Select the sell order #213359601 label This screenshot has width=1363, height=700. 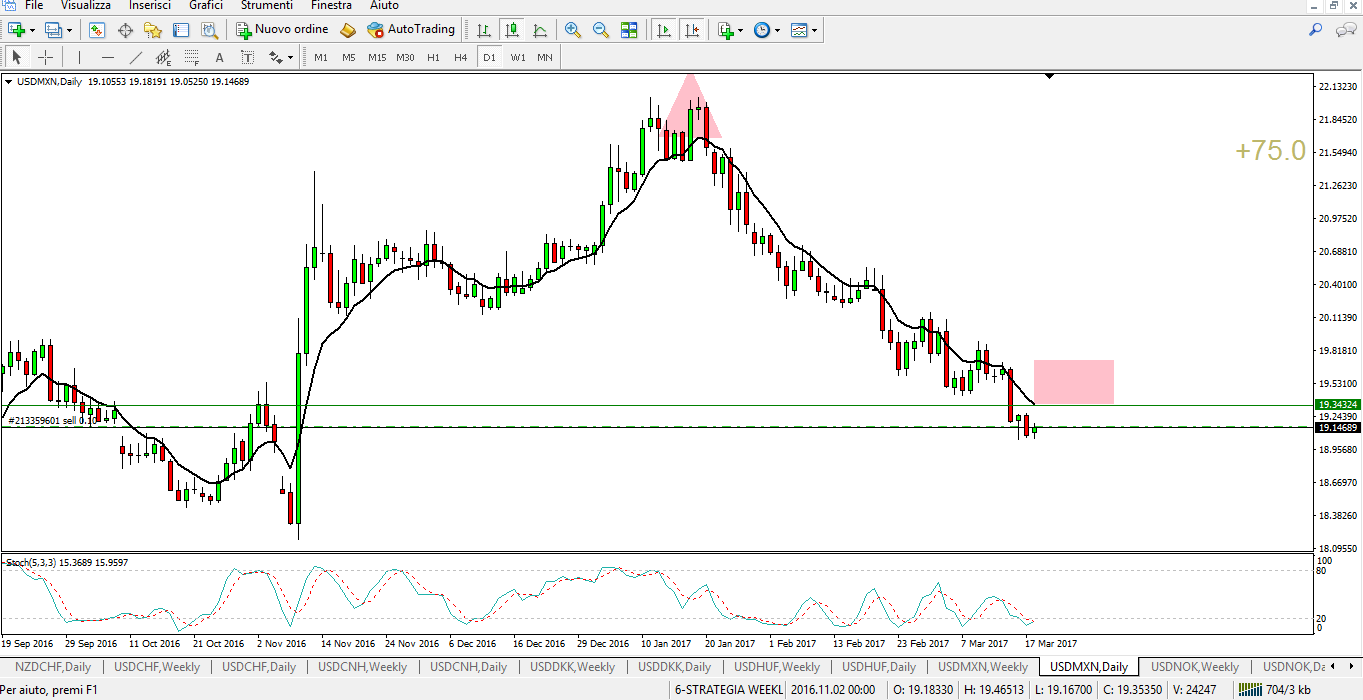53,421
